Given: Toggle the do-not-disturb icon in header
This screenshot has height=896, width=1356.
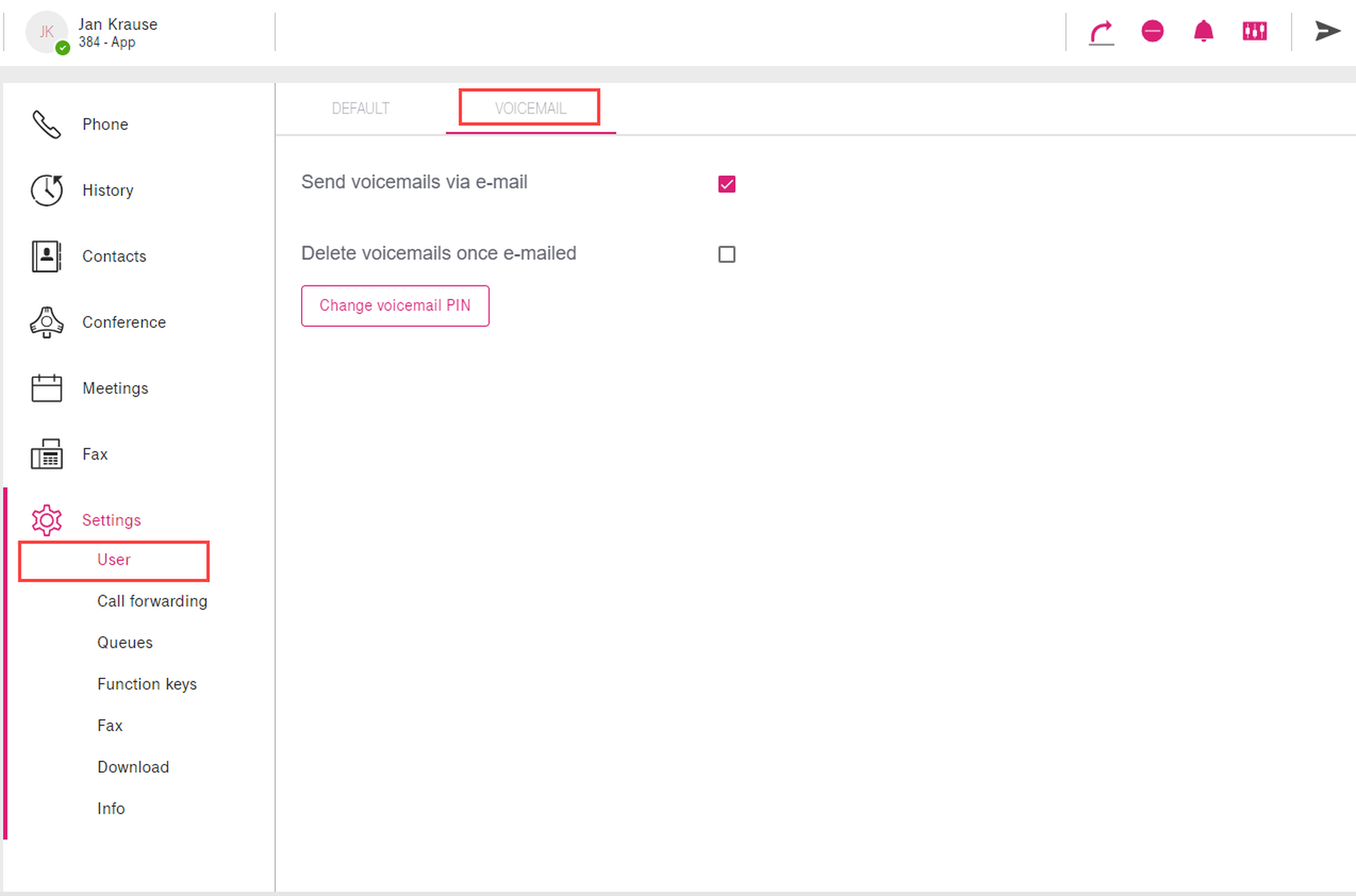Looking at the screenshot, I should [x=1152, y=31].
